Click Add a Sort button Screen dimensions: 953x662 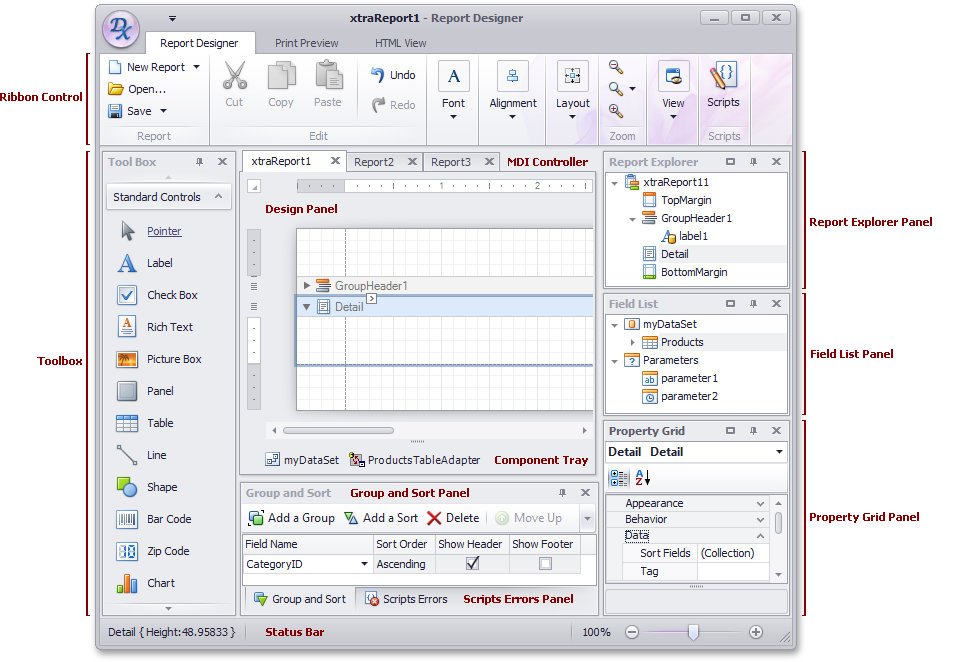381,518
